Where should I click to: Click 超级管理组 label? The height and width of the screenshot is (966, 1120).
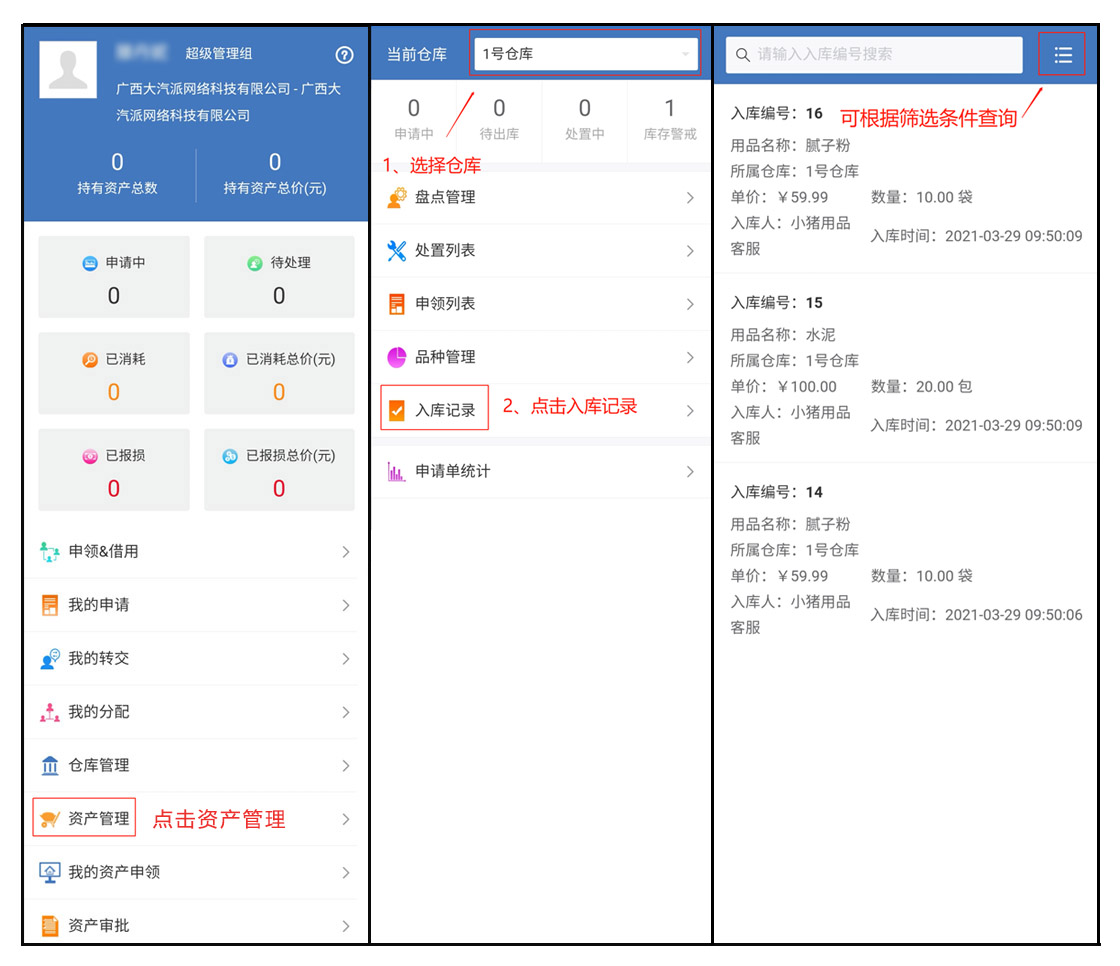(219, 54)
